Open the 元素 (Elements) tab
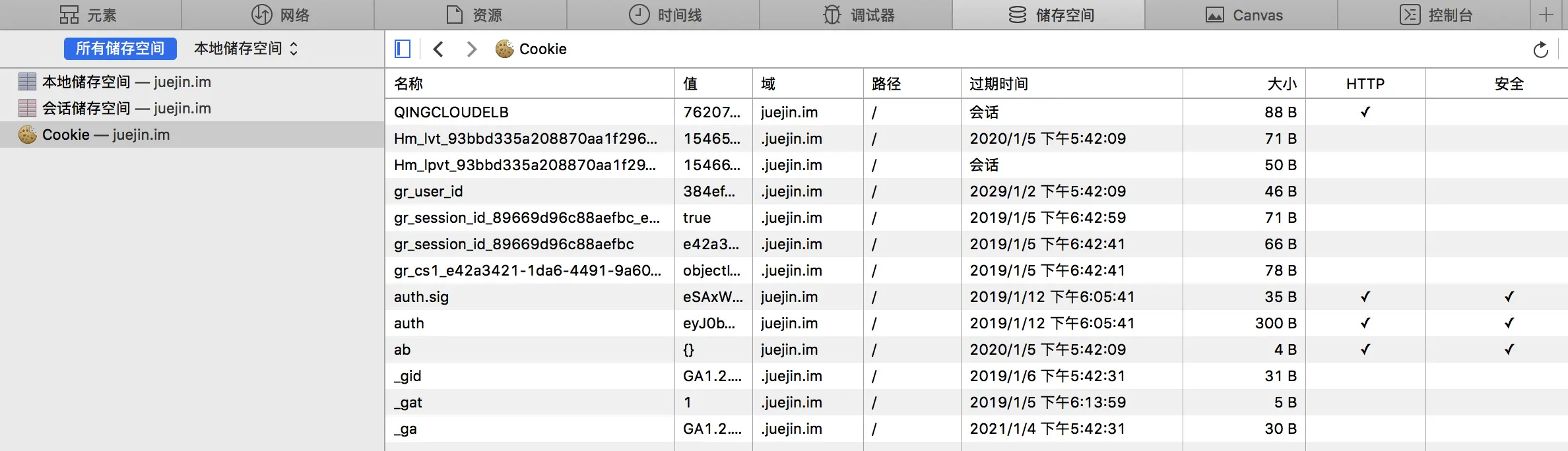Image resolution: width=1568 pixels, height=451 pixels. 90,15
